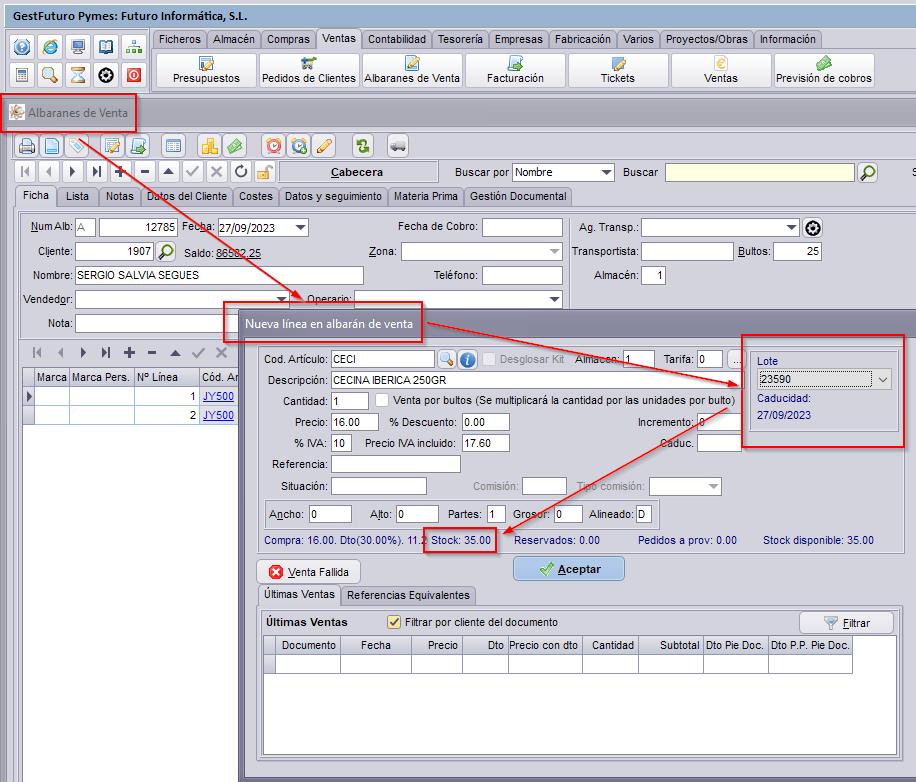
Task: Switch to the Datos y seguimiento tab
Action: click(333, 196)
